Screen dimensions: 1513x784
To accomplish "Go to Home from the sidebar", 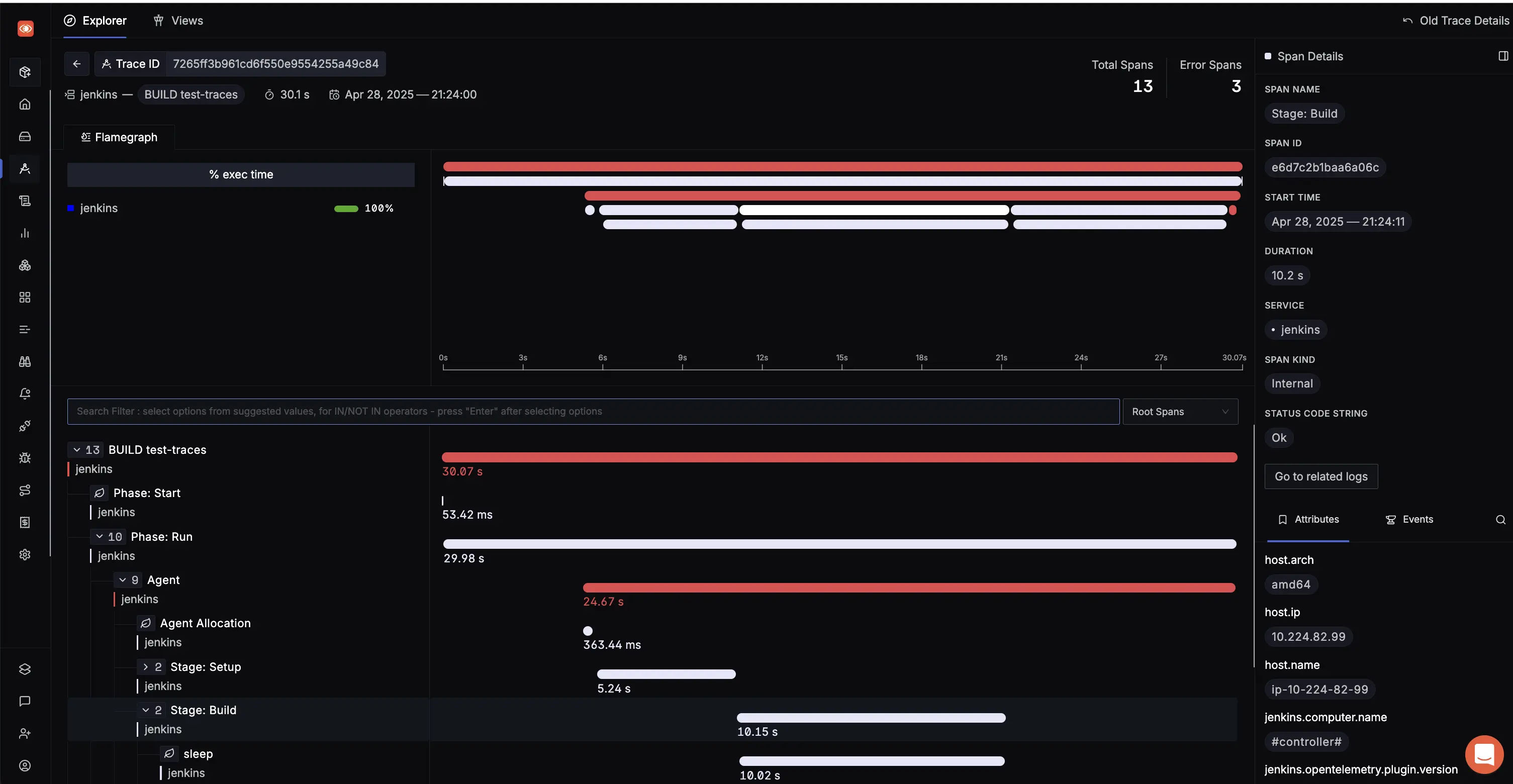I will click(x=25, y=105).
